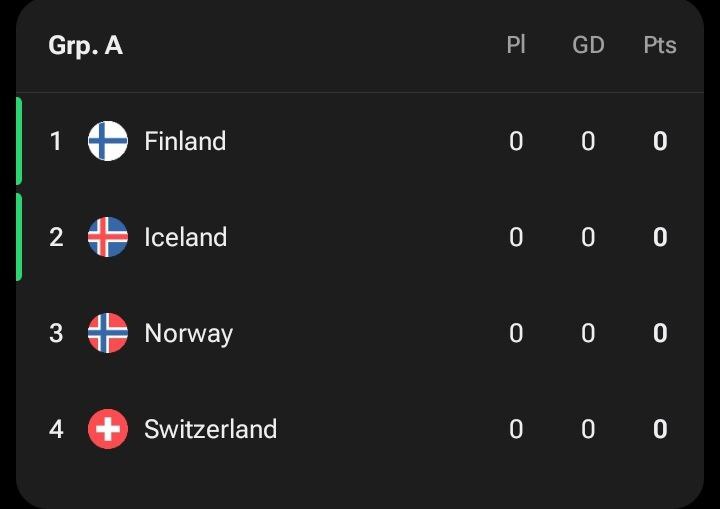Click Finland's rank number 1

point(56,141)
